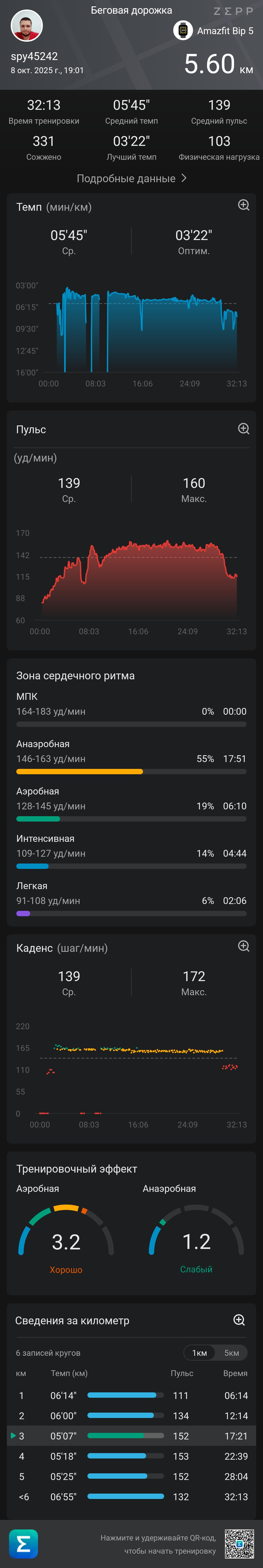
Task: Open the ZEPP brand logo at top
Action: tap(233, 11)
